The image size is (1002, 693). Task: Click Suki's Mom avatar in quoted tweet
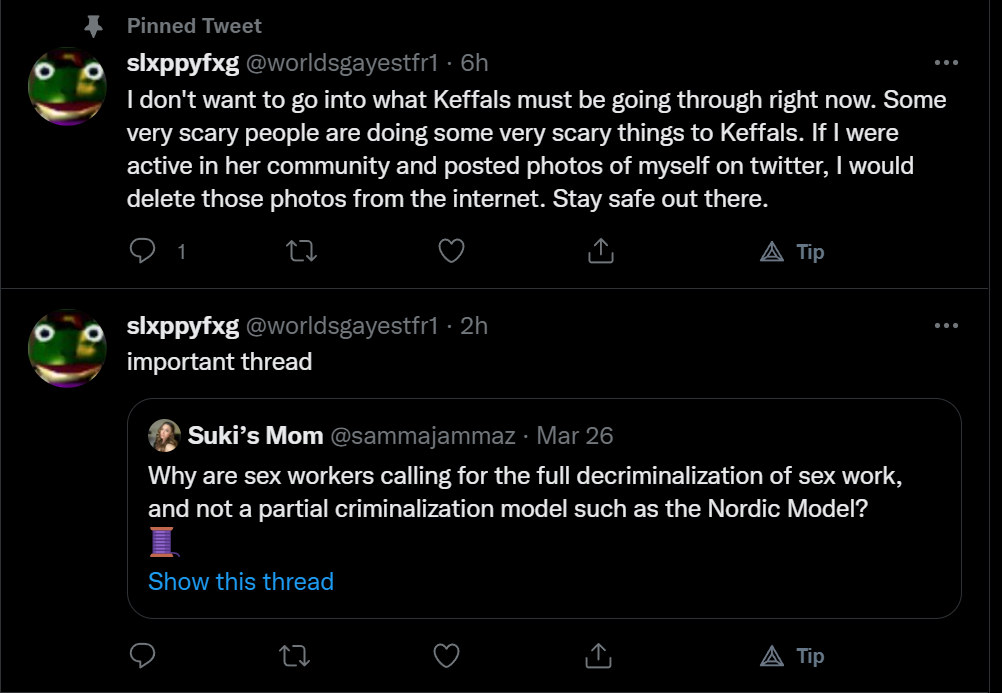click(164, 436)
